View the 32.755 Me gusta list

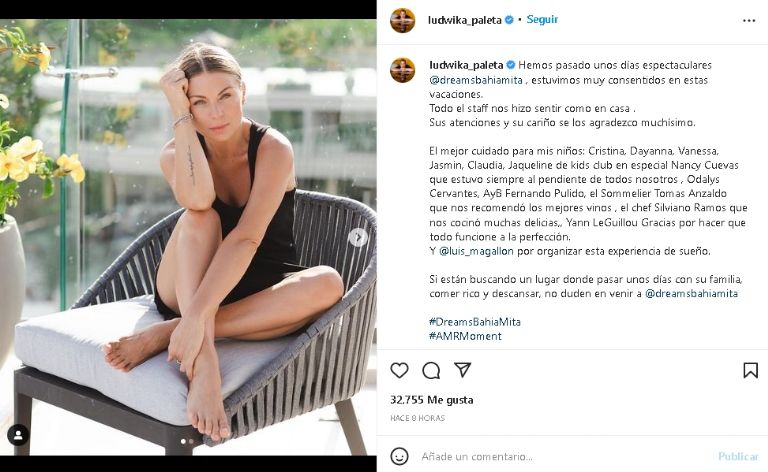(x=432, y=400)
